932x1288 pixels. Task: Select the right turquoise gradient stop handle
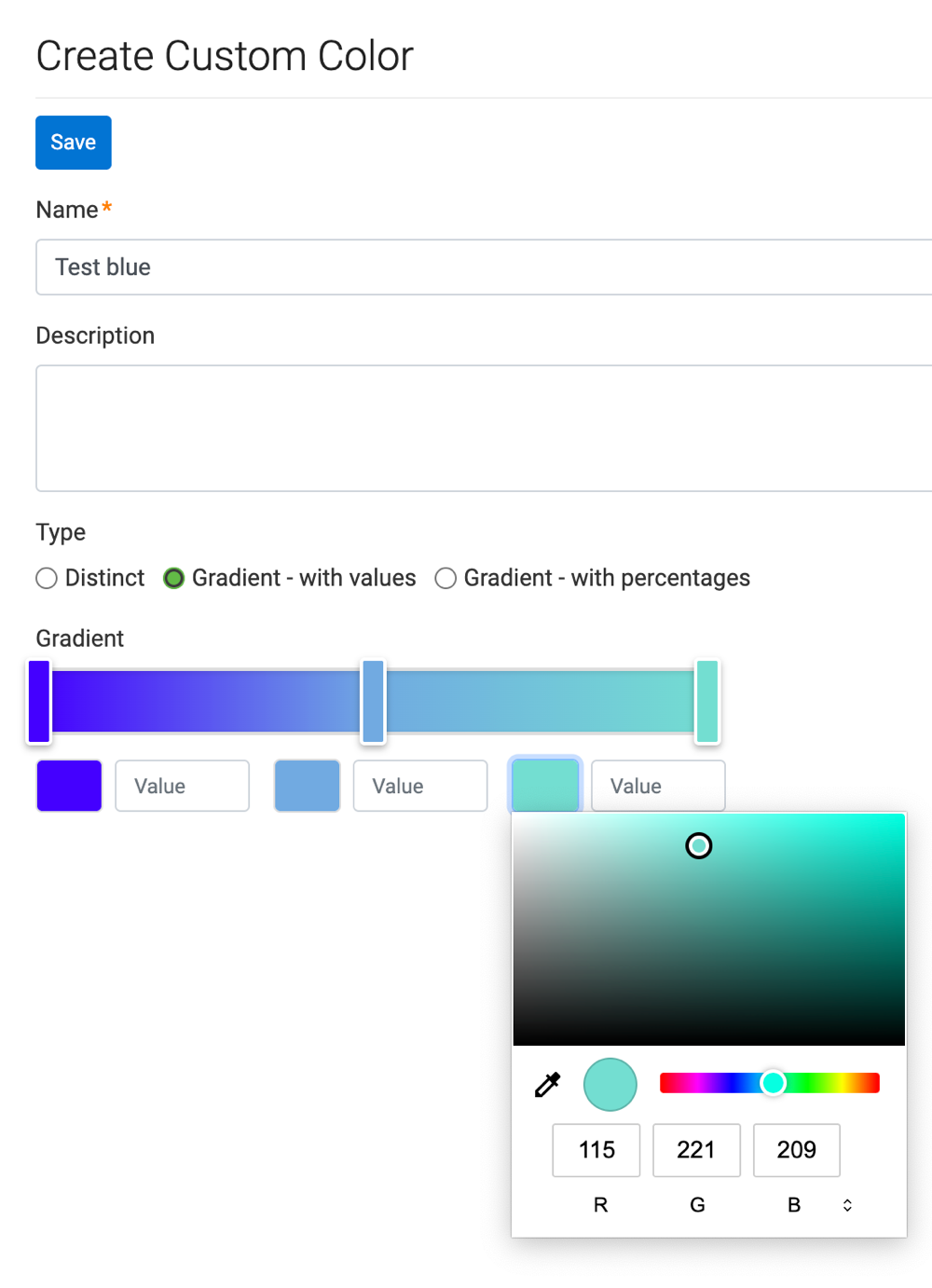pos(707,701)
